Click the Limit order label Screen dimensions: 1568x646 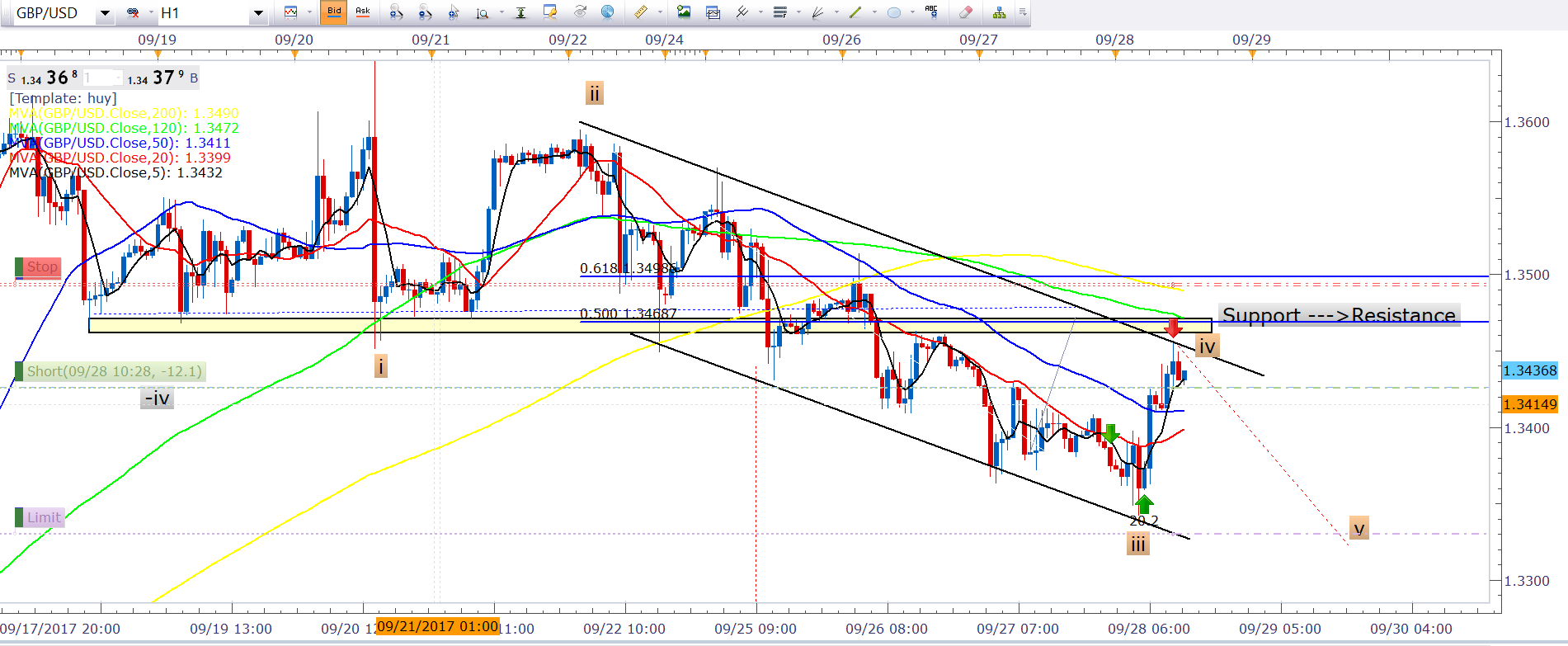coord(43,518)
